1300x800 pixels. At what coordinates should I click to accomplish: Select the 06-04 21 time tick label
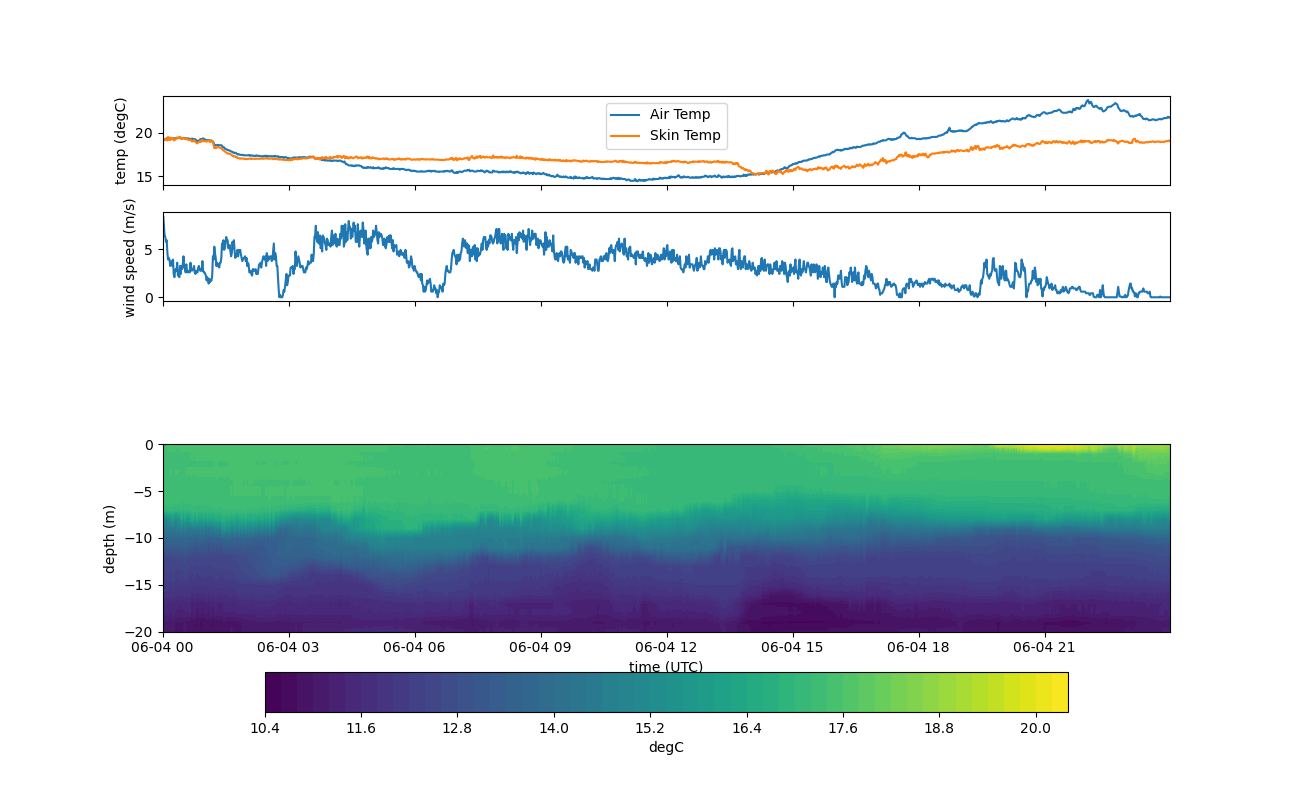click(x=1045, y=648)
